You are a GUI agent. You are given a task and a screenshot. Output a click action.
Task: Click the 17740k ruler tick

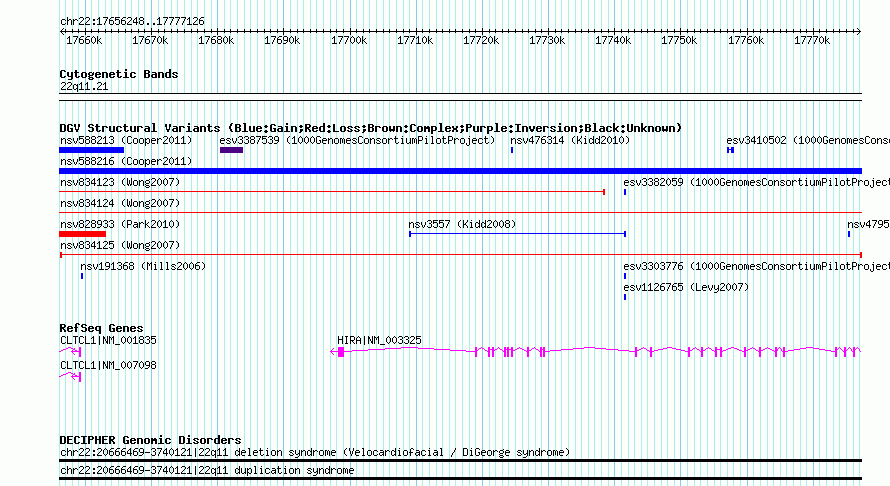(x=613, y=40)
